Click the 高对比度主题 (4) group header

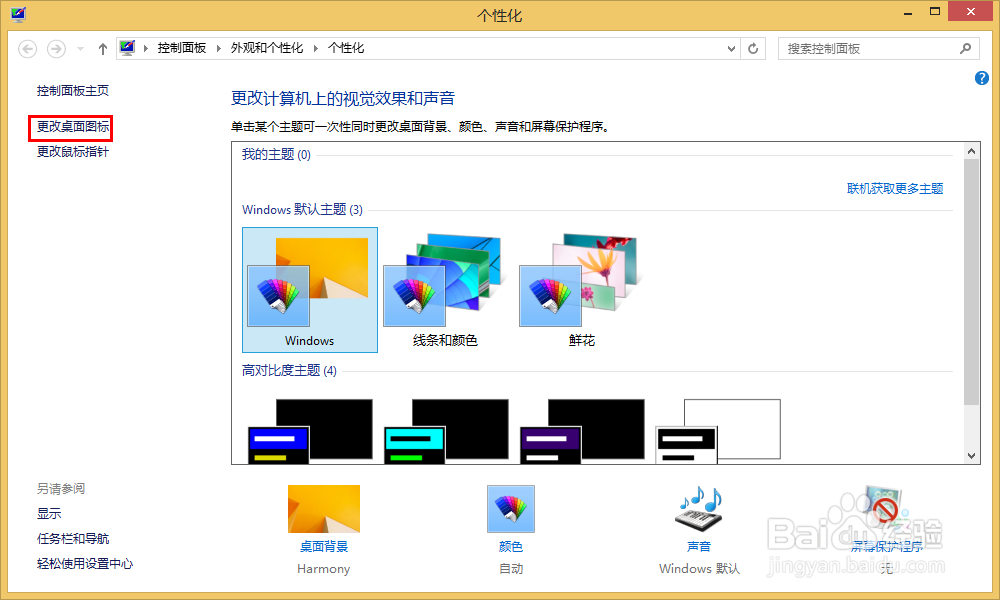point(289,370)
